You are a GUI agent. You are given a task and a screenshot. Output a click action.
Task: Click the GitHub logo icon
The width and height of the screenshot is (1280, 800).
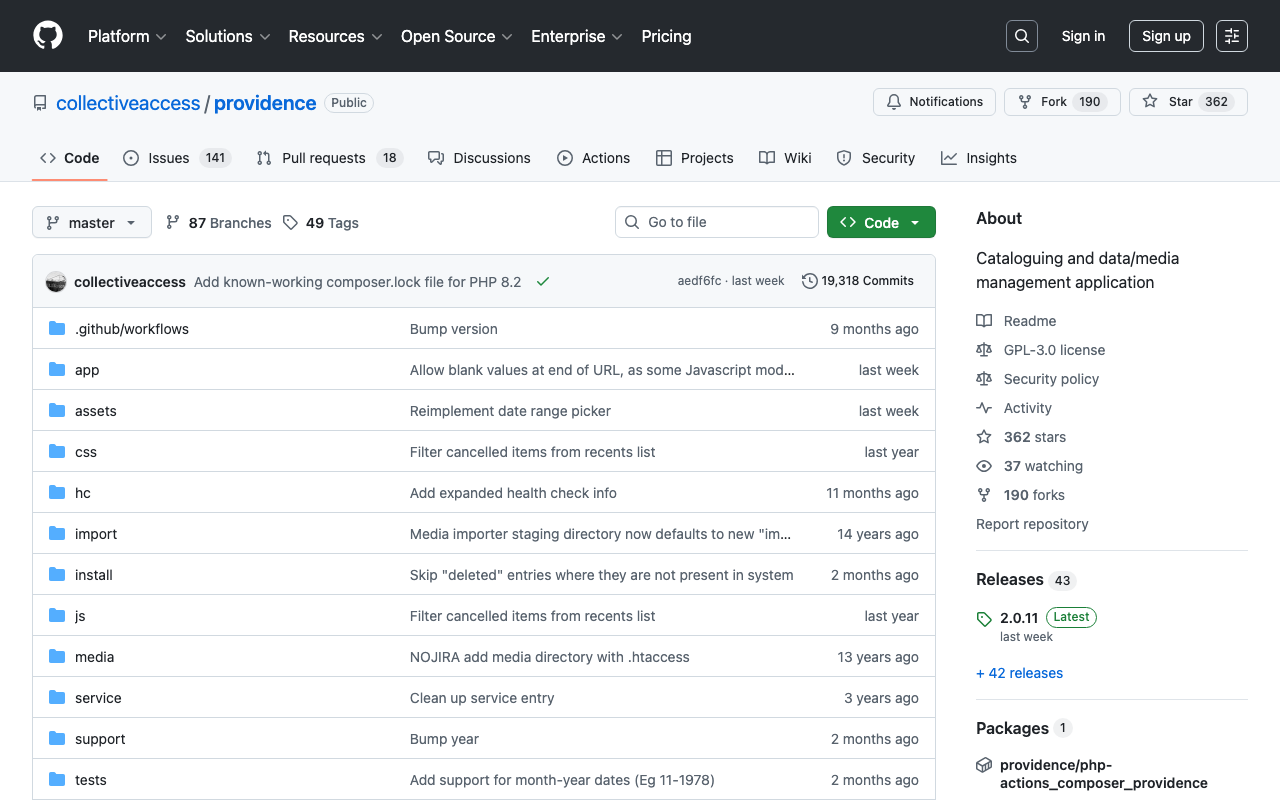(48, 36)
